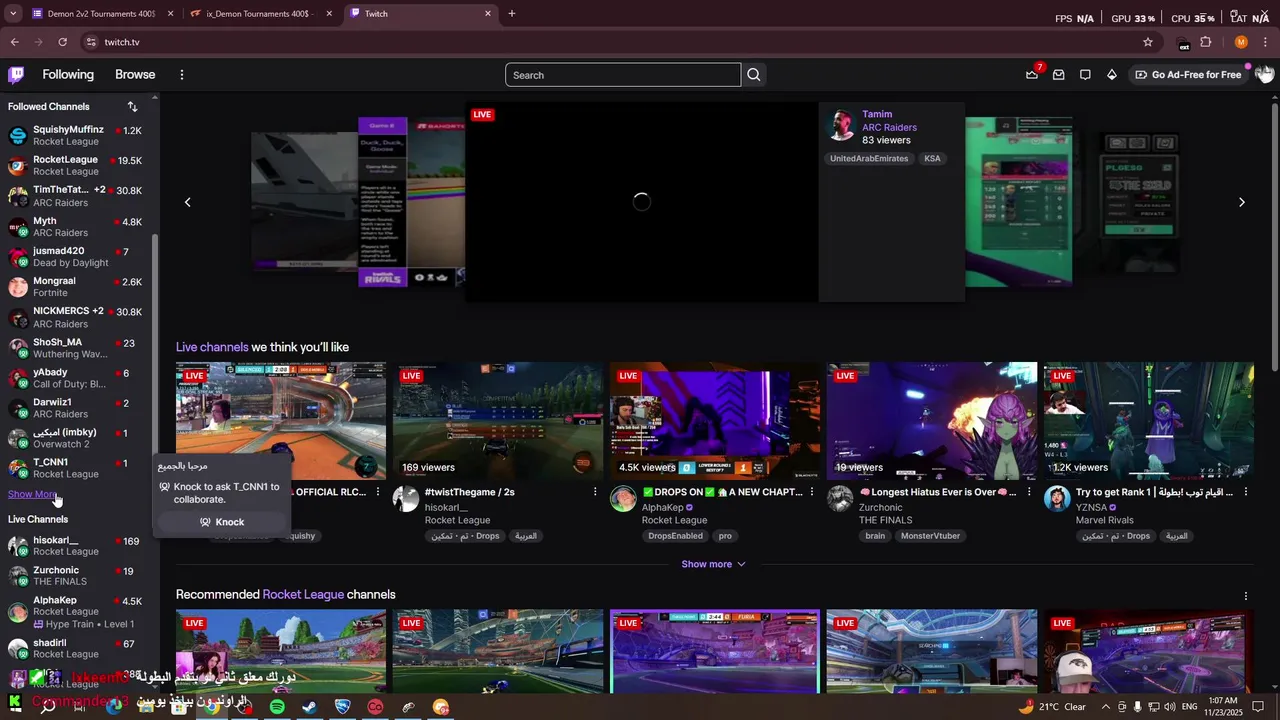This screenshot has height=720, width=1280.
Task: Open options for Recommended Rocket League section
Action: (x=1246, y=595)
